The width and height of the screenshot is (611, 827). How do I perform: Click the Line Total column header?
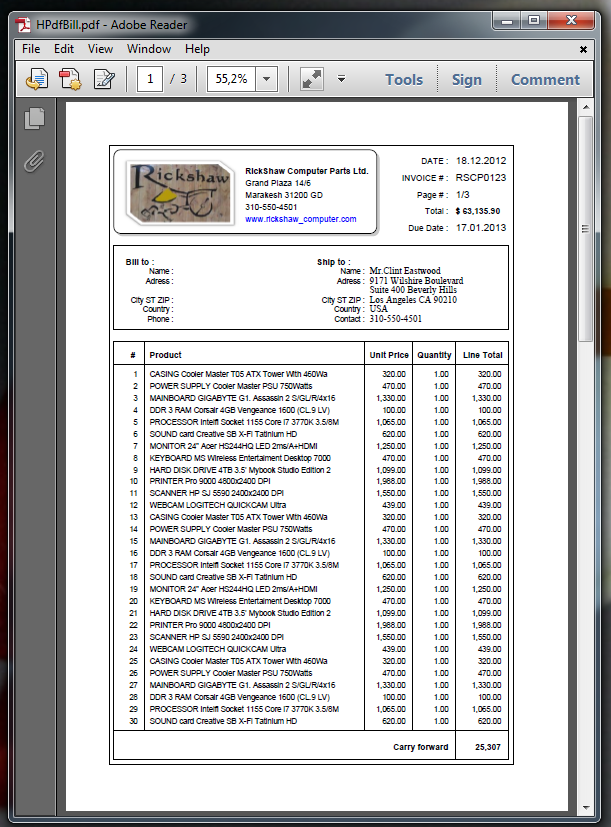(483, 355)
